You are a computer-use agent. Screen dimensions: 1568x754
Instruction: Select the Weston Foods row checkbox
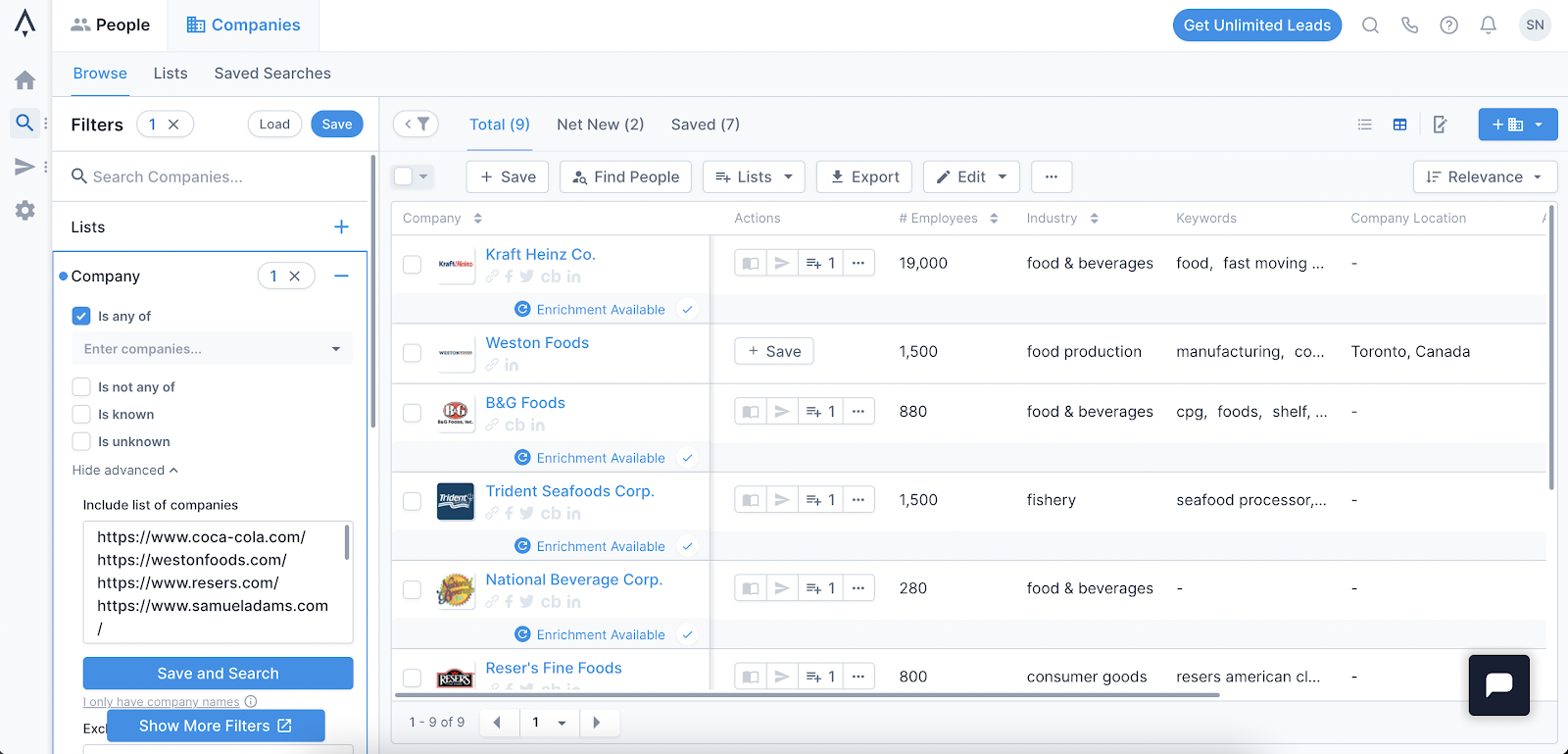click(x=413, y=353)
